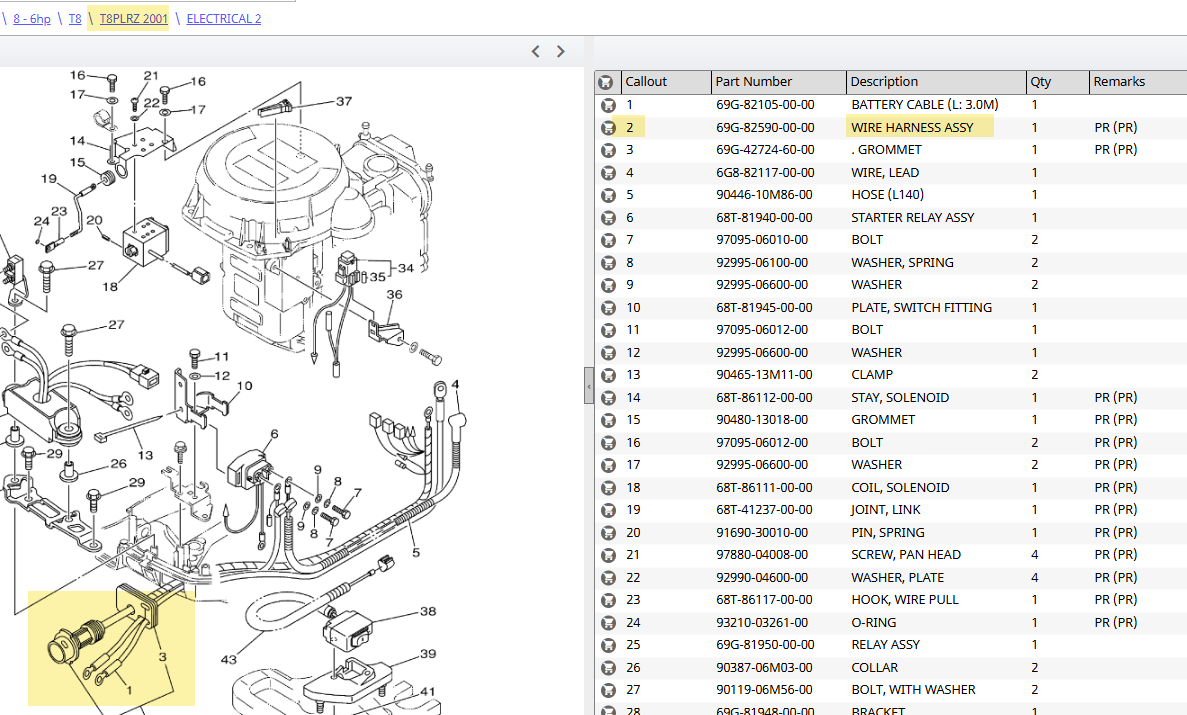Add Joint, Link to cart
The image size is (1187, 715).
[x=608, y=510]
